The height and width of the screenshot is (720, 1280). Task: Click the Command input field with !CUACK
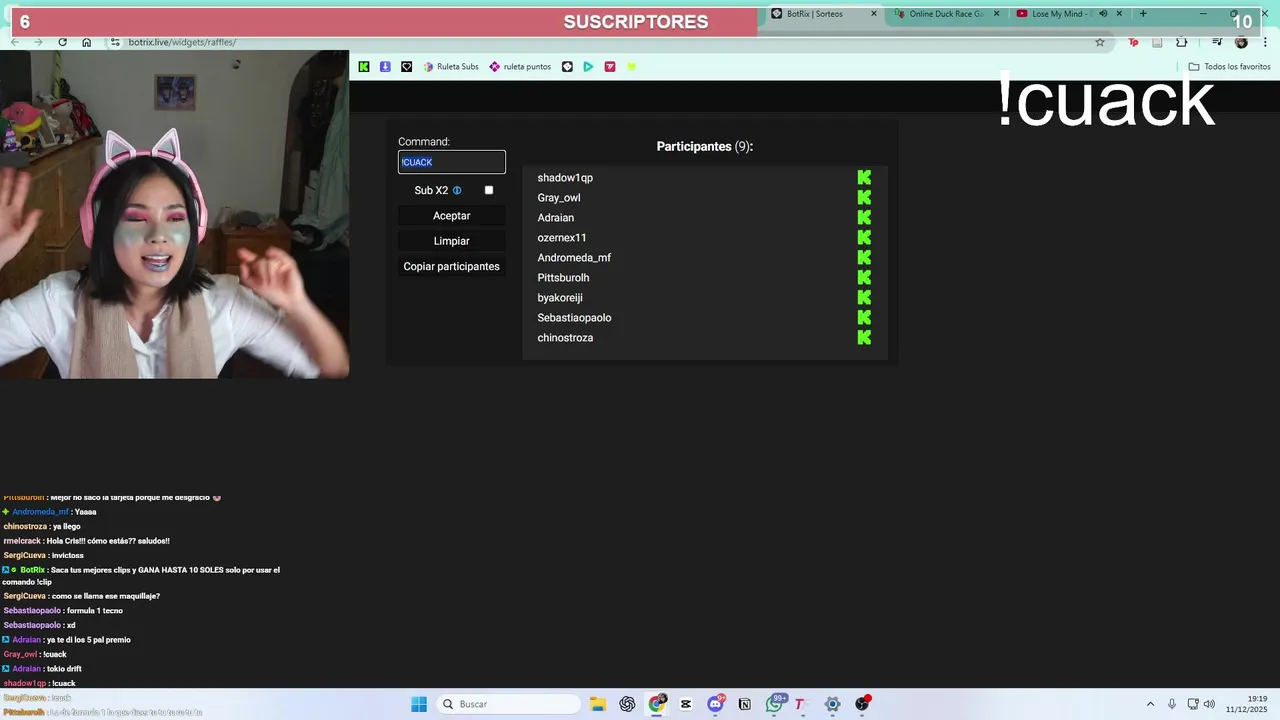(x=451, y=162)
